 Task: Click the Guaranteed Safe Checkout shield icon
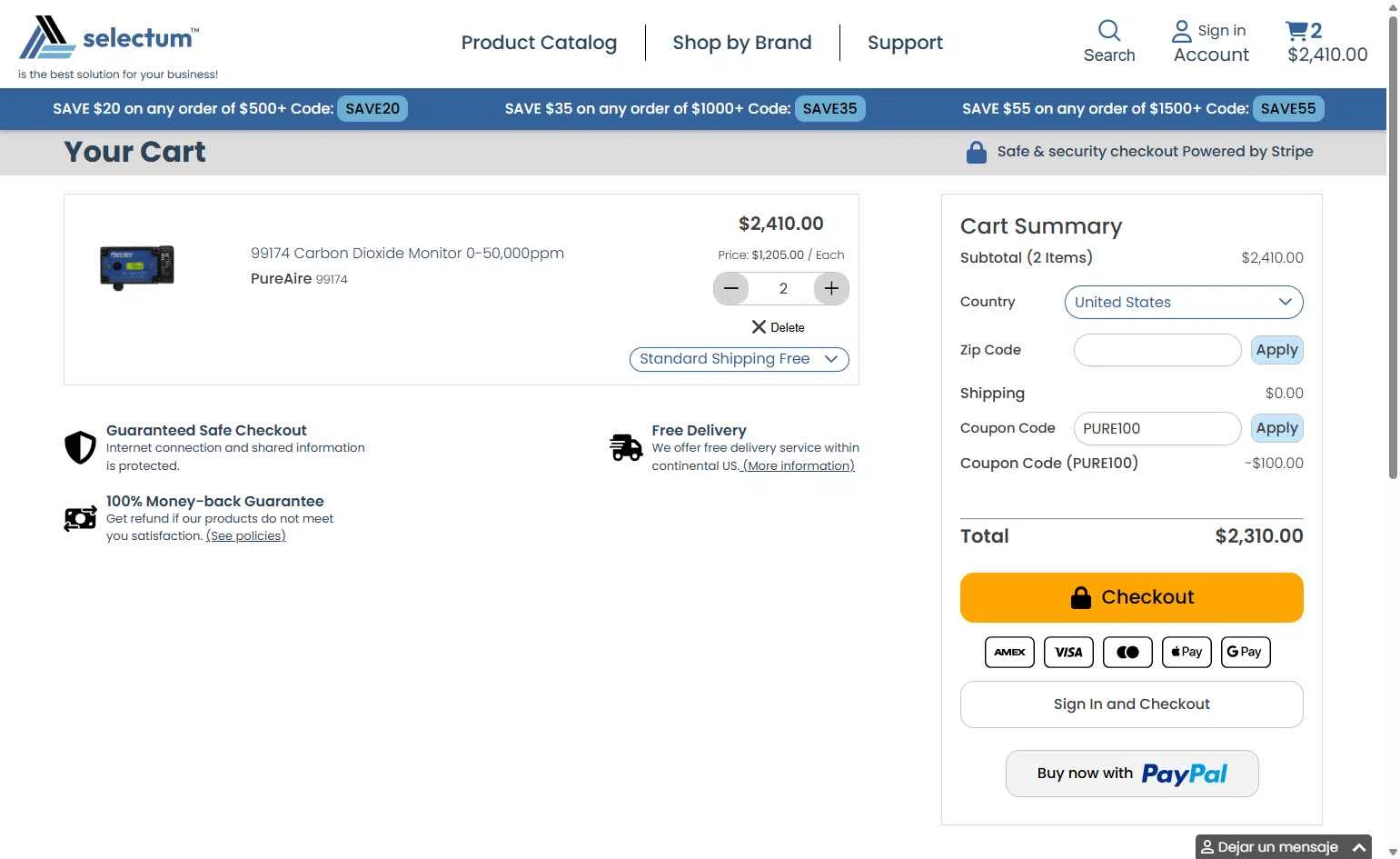80,447
